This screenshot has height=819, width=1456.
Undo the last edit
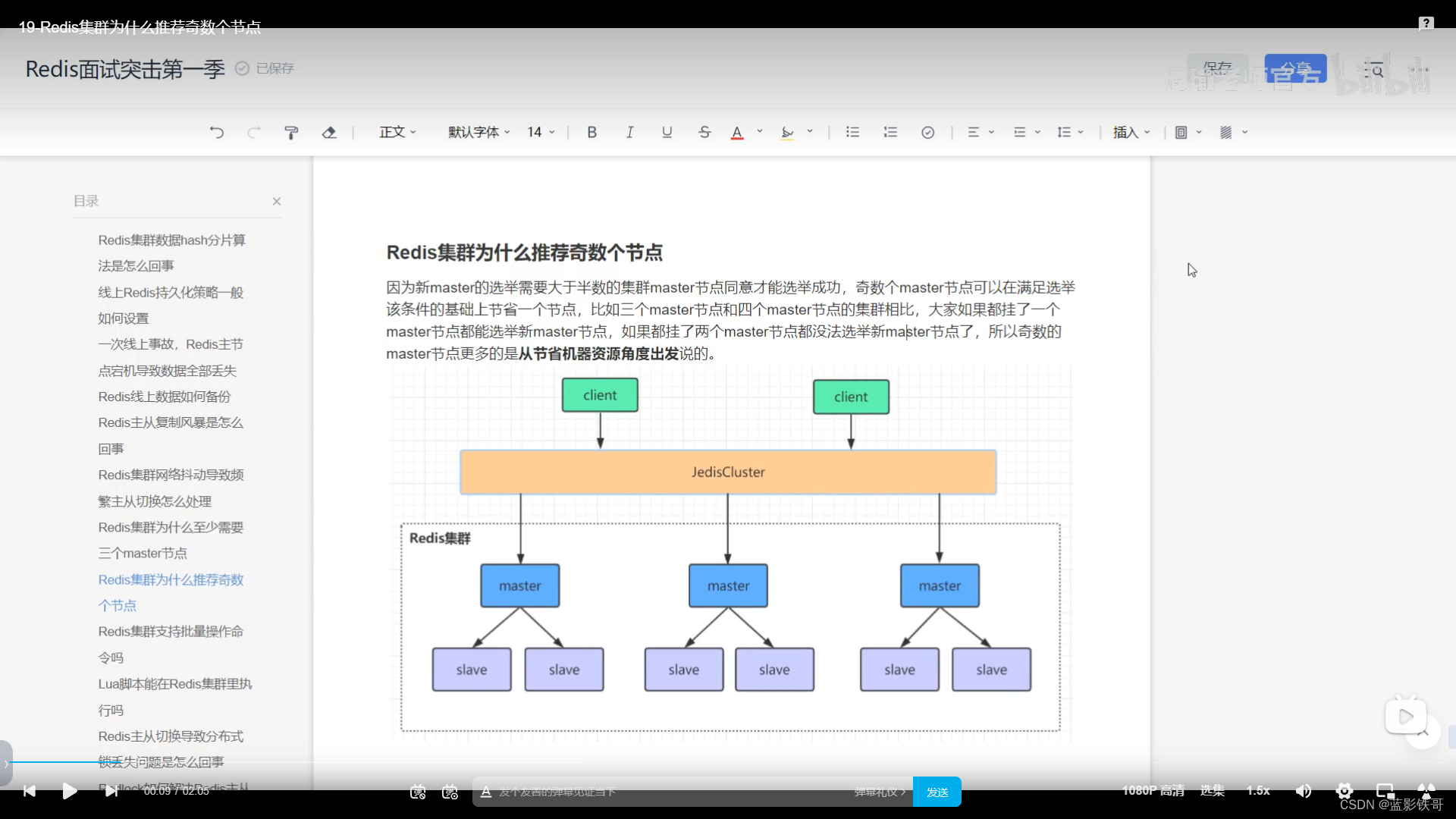[217, 133]
